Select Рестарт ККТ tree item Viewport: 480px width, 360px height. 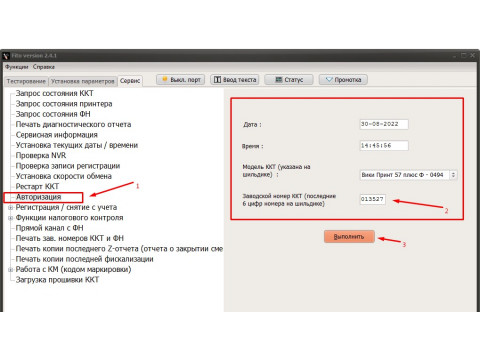(x=37, y=187)
